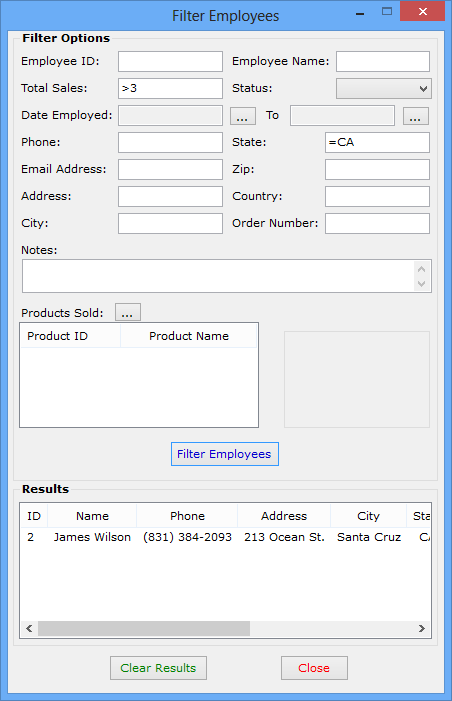Viewport: 452px width, 701px height.
Task: Sort results by Phone column header
Action: (x=187, y=516)
